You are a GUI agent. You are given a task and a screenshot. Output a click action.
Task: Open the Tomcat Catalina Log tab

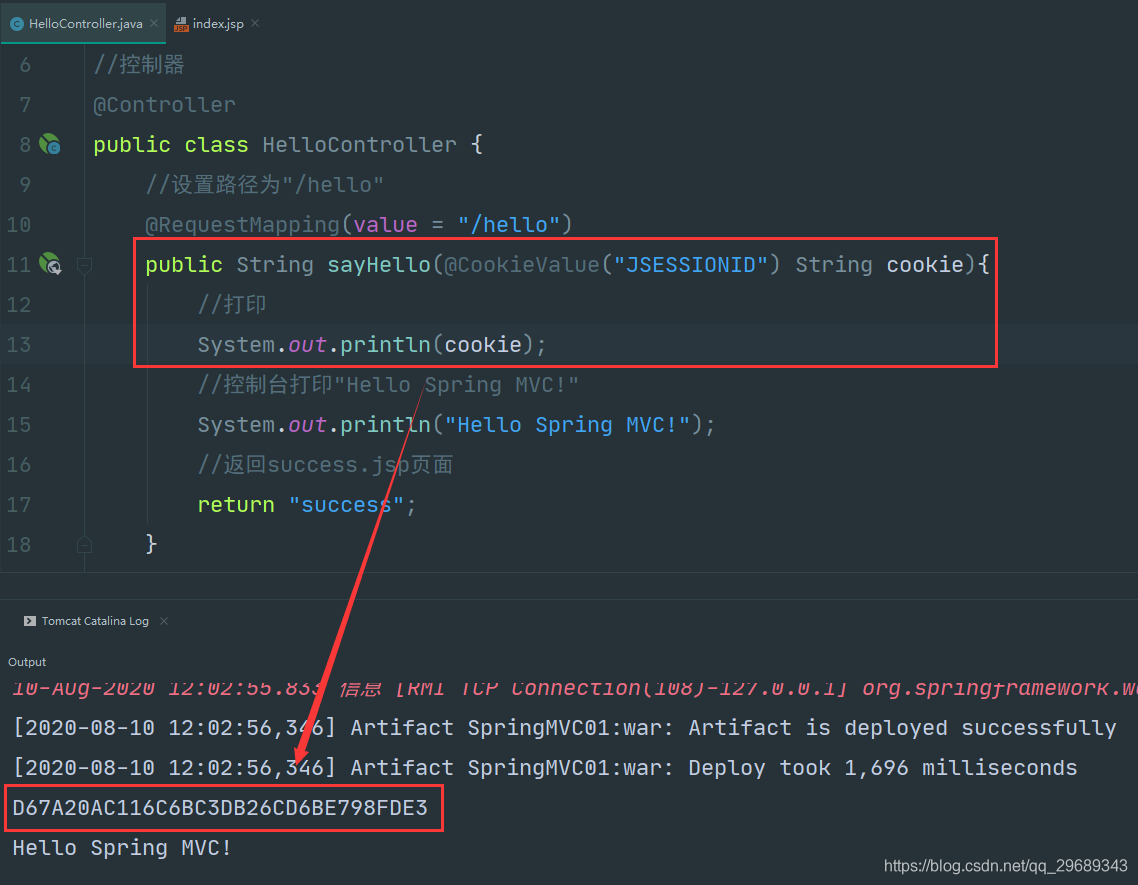point(94,621)
